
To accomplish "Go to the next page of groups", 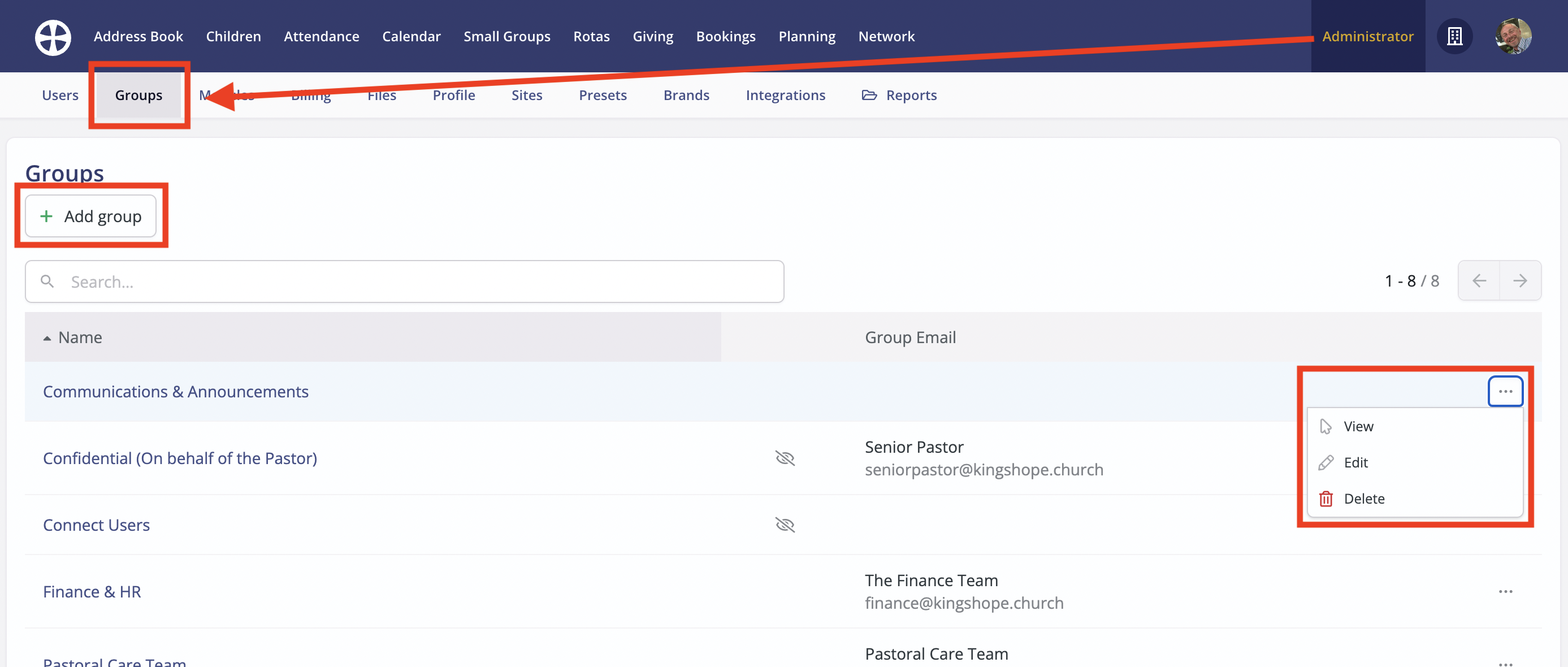I will click(x=1520, y=280).
